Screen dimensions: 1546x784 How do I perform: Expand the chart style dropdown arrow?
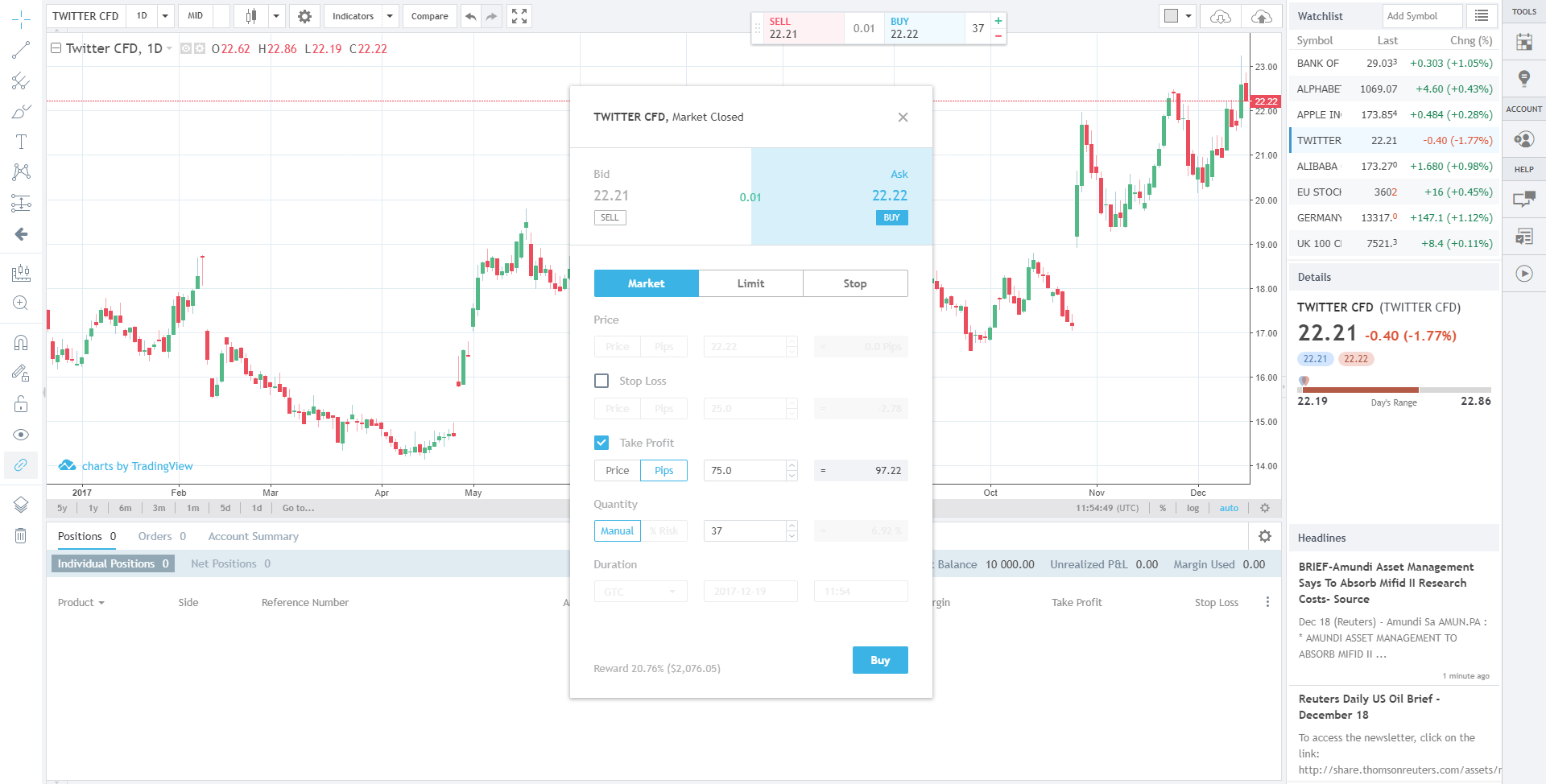[x=276, y=16]
